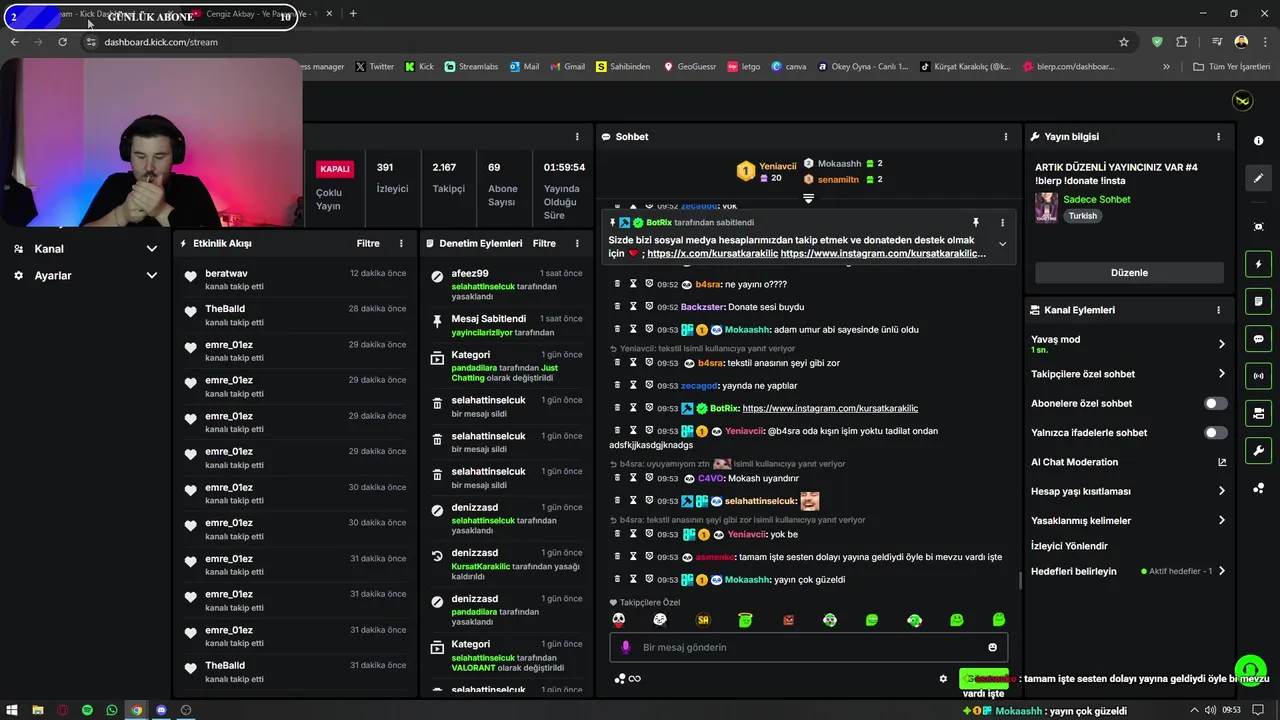Open the Sahibinden bookmark

[622, 67]
